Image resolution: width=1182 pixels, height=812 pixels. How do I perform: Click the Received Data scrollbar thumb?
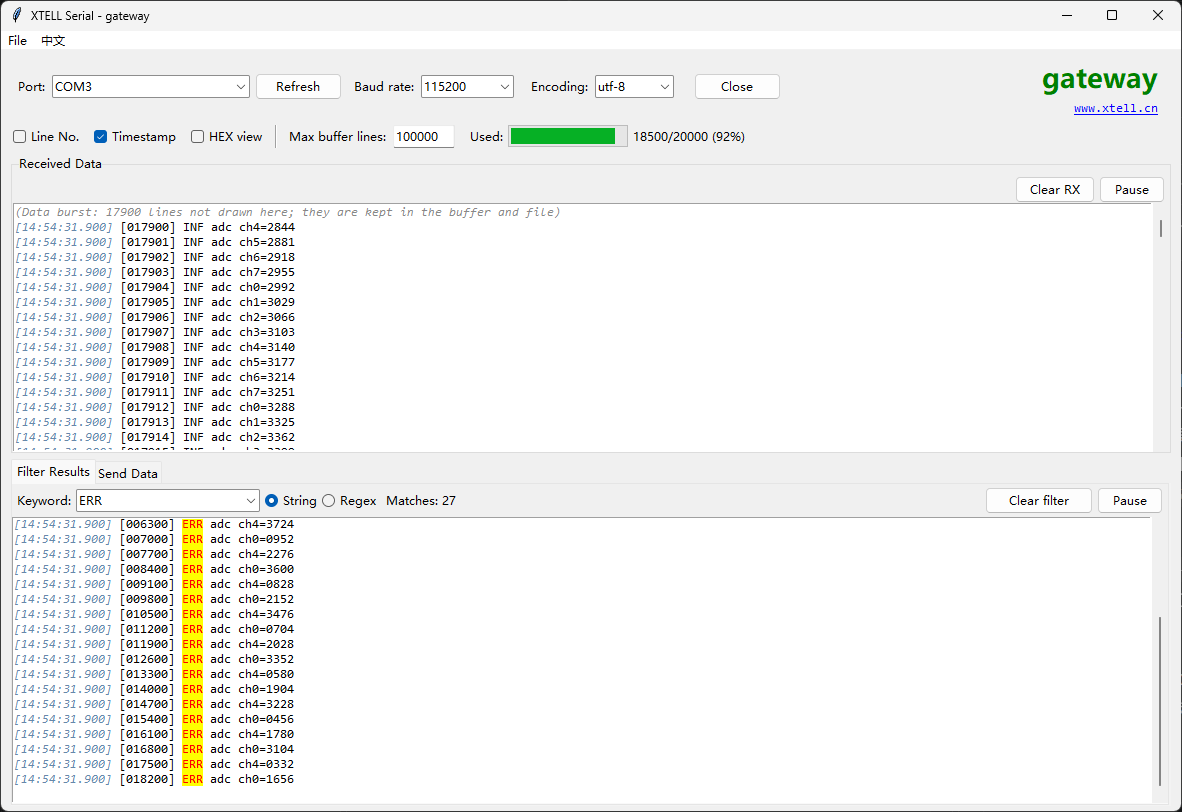coord(1161,227)
